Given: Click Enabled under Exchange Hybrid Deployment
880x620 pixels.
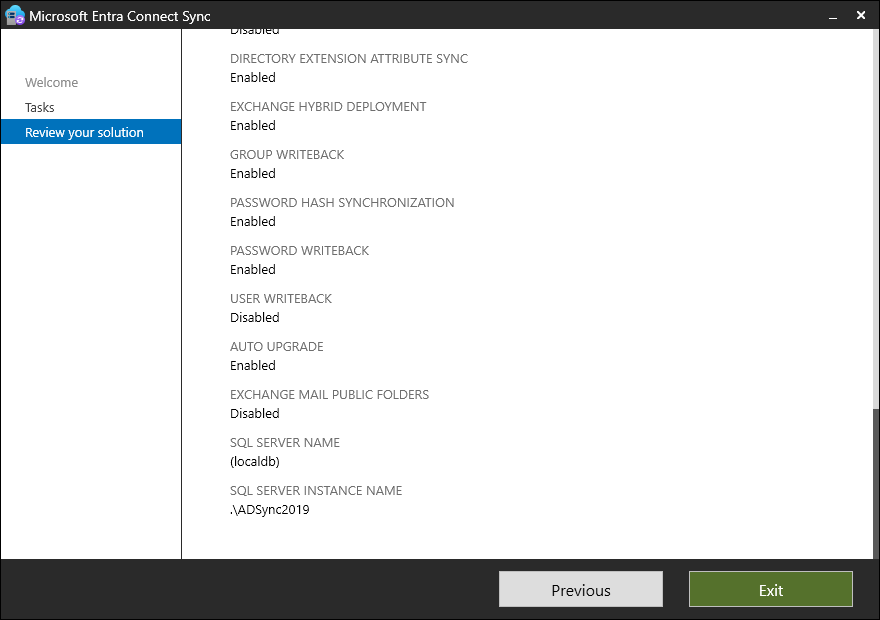Looking at the screenshot, I should (253, 126).
